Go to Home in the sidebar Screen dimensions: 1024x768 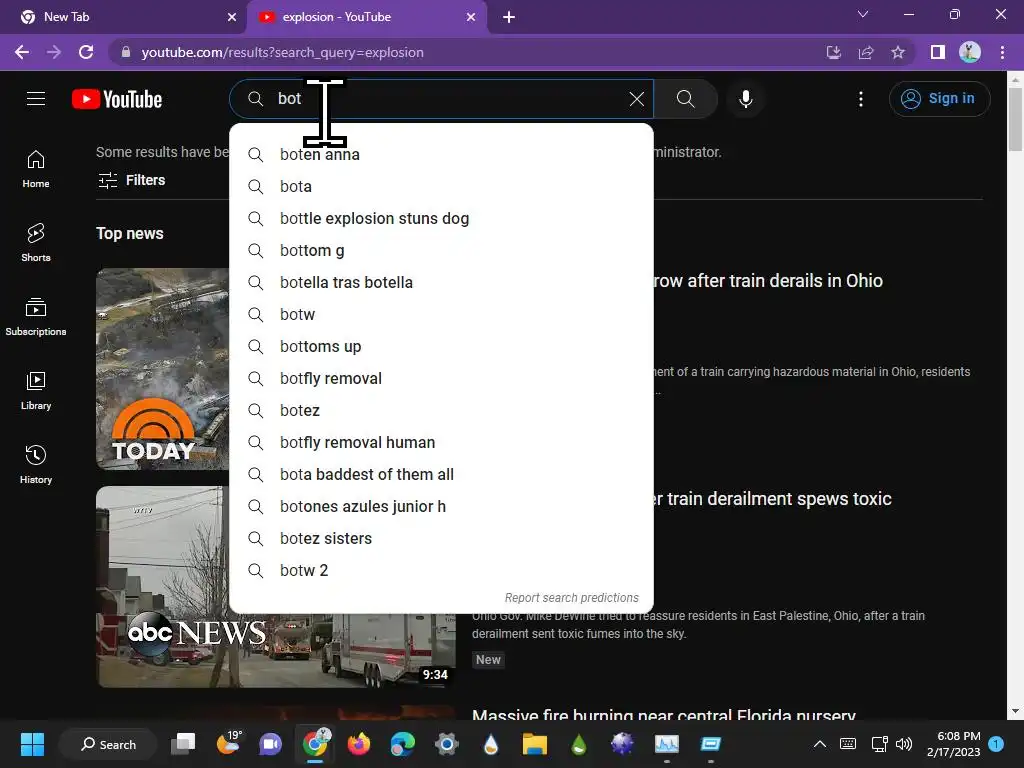click(36, 169)
